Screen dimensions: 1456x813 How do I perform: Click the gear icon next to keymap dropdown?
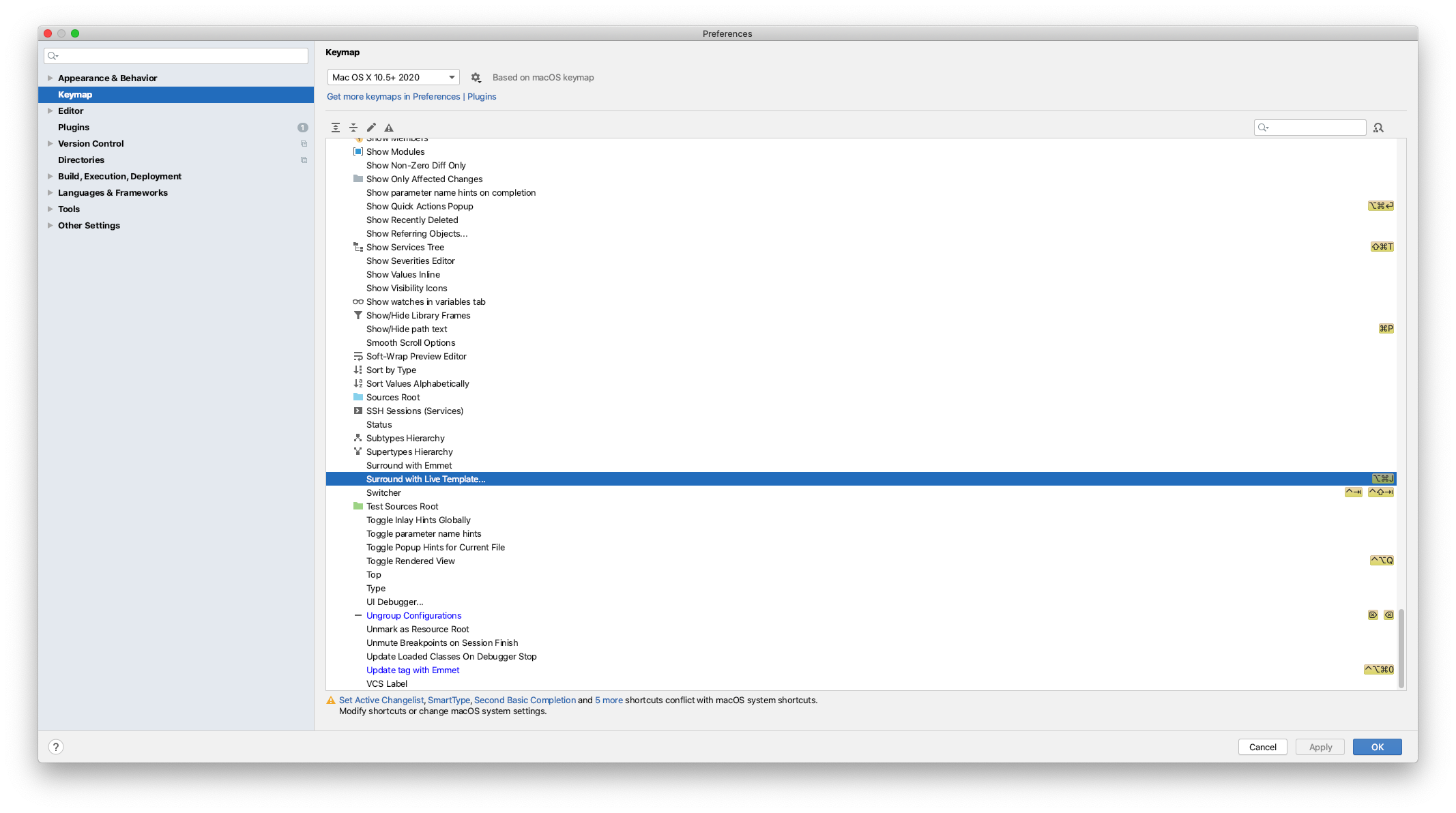tap(476, 77)
